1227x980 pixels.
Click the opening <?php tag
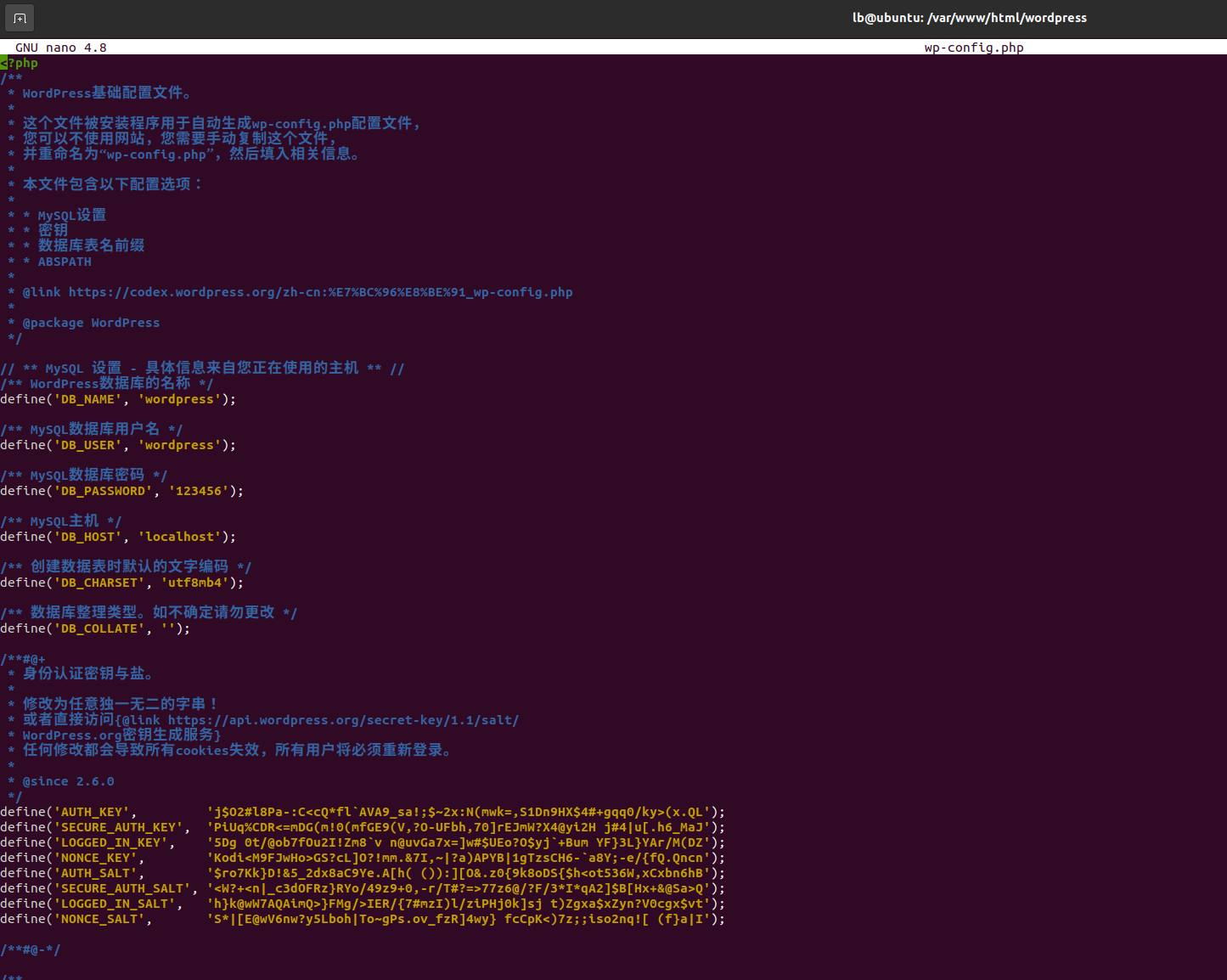point(19,62)
